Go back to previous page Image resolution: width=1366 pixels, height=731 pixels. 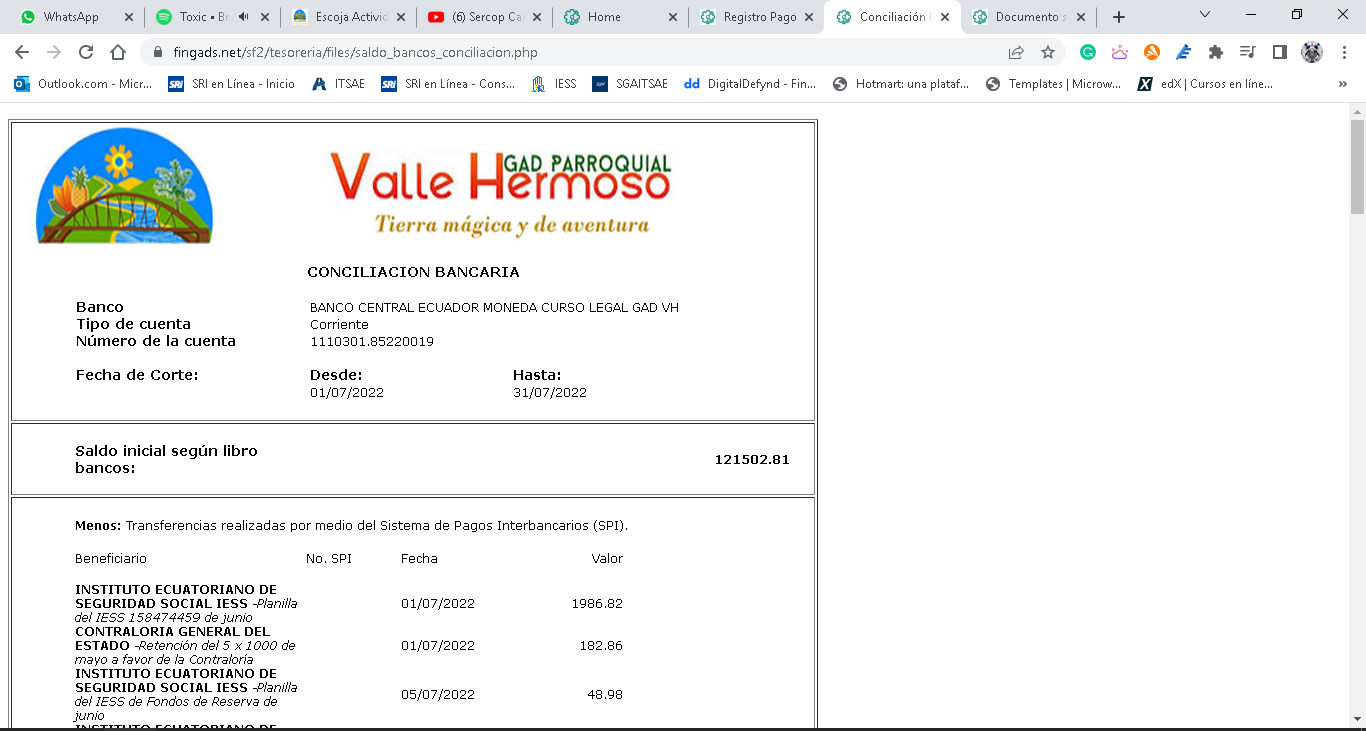point(22,52)
